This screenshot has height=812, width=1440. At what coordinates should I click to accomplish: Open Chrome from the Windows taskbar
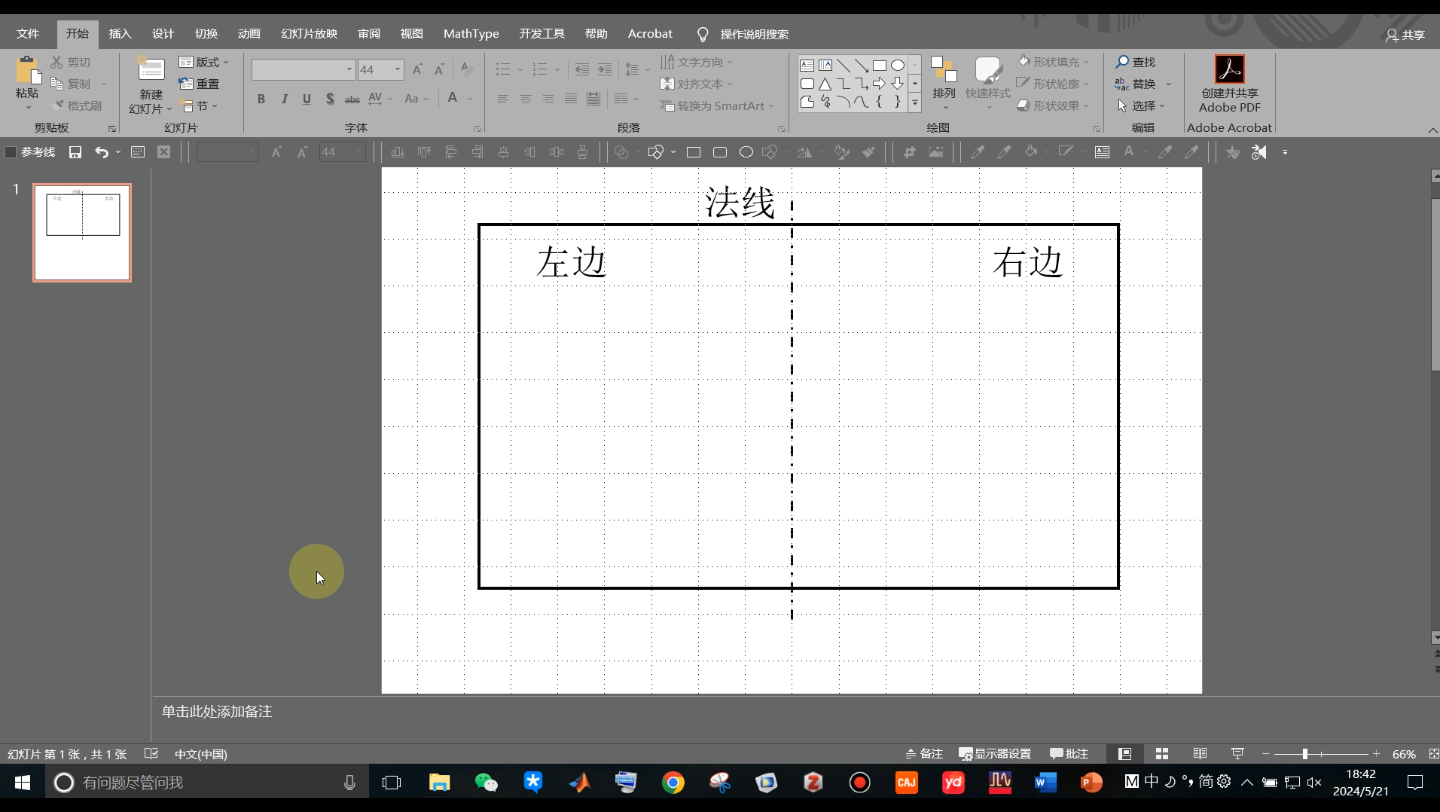673,782
